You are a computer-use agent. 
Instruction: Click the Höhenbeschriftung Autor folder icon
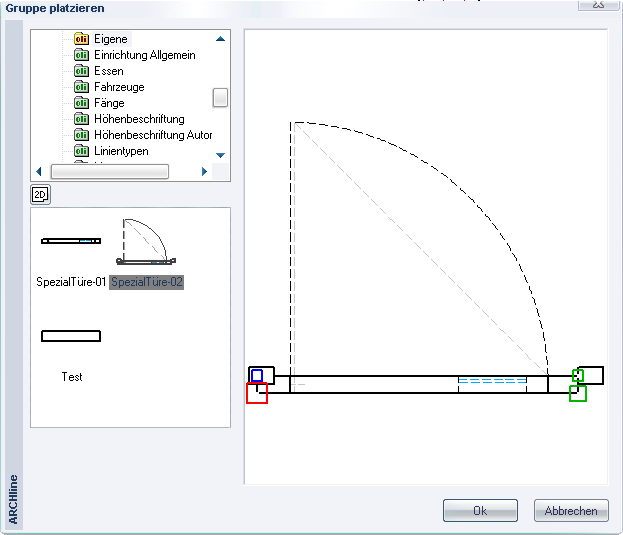pos(81,135)
